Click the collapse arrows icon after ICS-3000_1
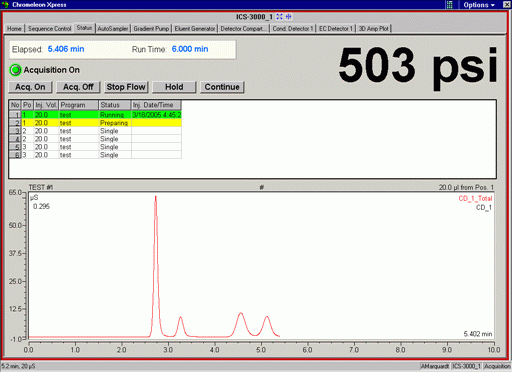 pyautogui.click(x=288, y=16)
